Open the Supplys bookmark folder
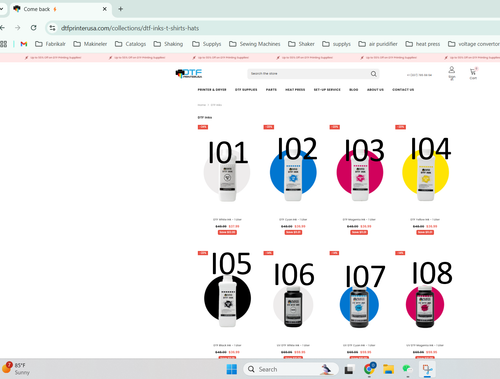The image size is (500, 379). (x=207, y=44)
